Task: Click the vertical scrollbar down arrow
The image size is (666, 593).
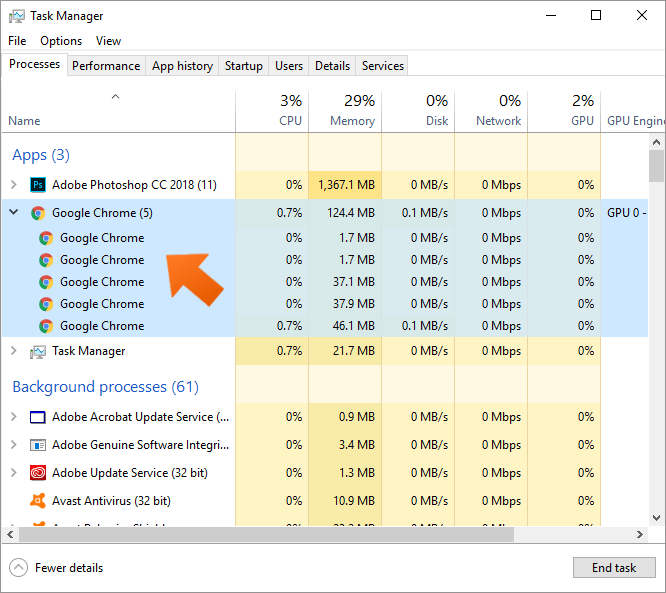Action: pyautogui.click(x=656, y=518)
